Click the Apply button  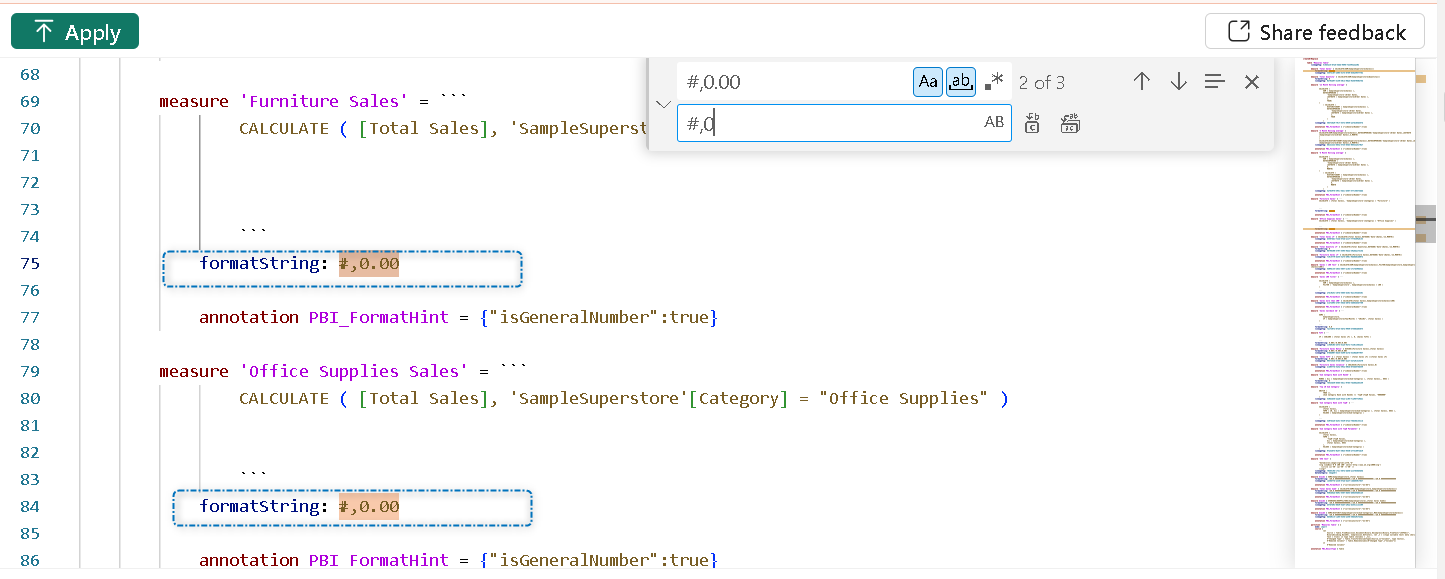(x=75, y=32)
